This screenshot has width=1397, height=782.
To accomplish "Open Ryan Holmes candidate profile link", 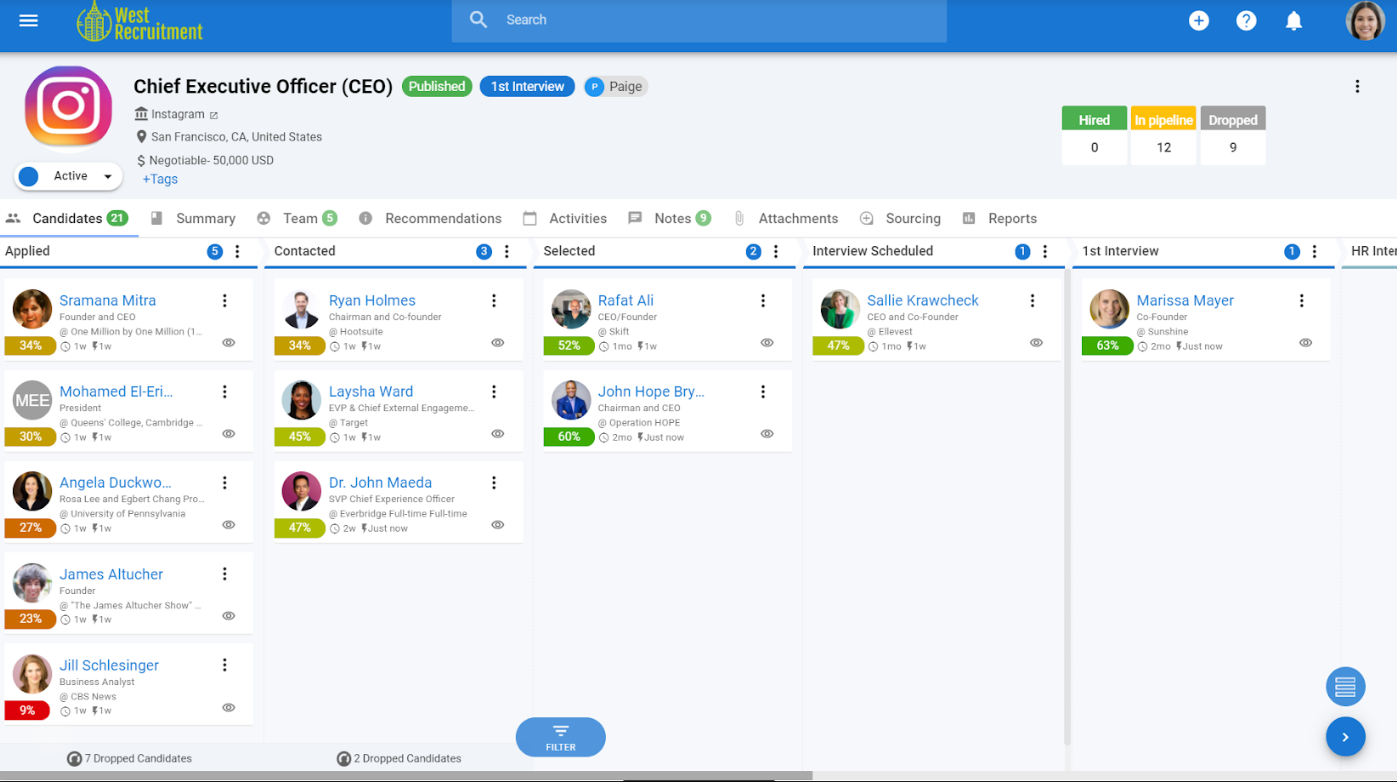I will (x=372, y=301).
